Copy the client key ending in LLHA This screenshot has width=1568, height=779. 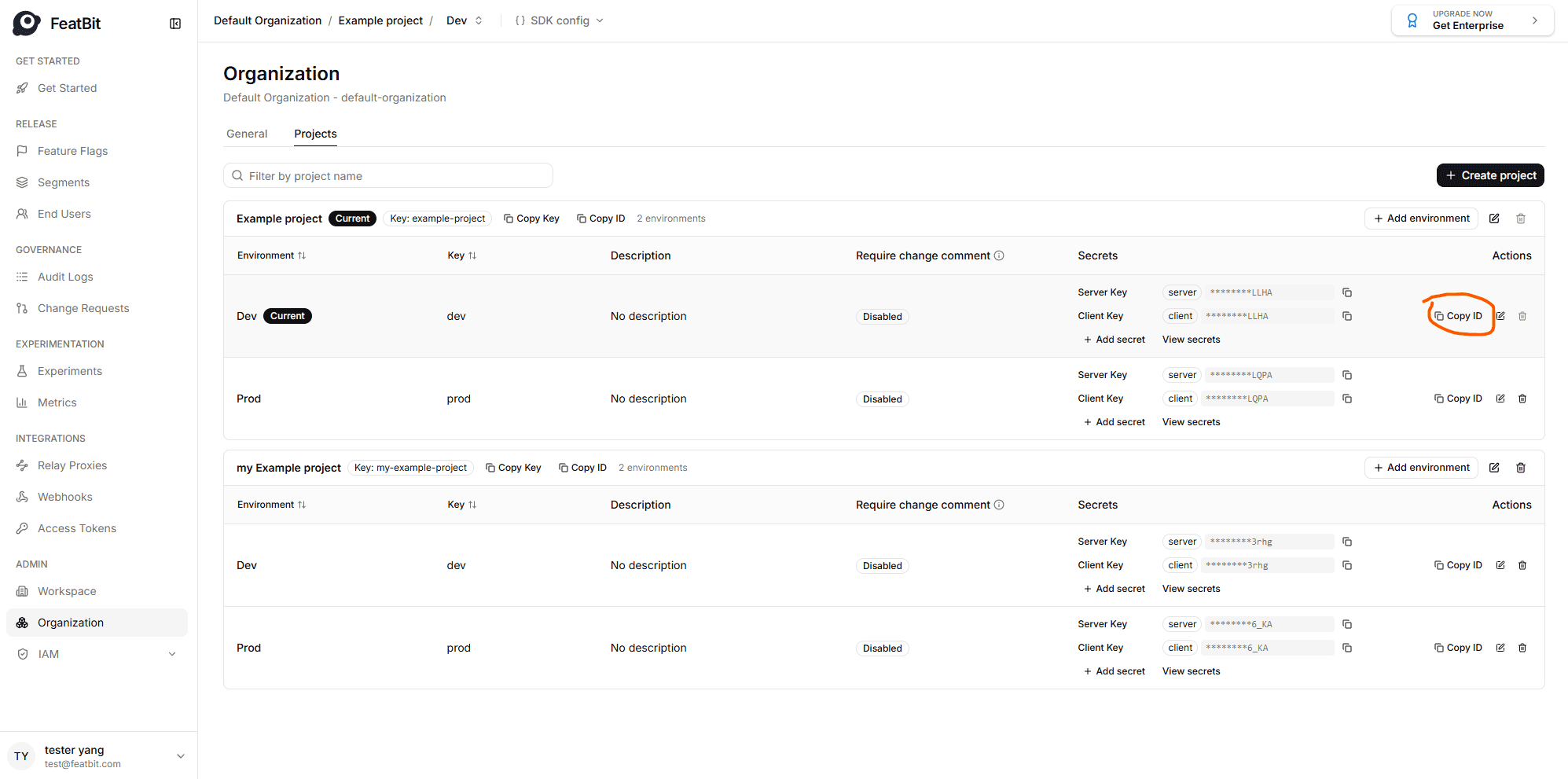[x=1347, y=316]
